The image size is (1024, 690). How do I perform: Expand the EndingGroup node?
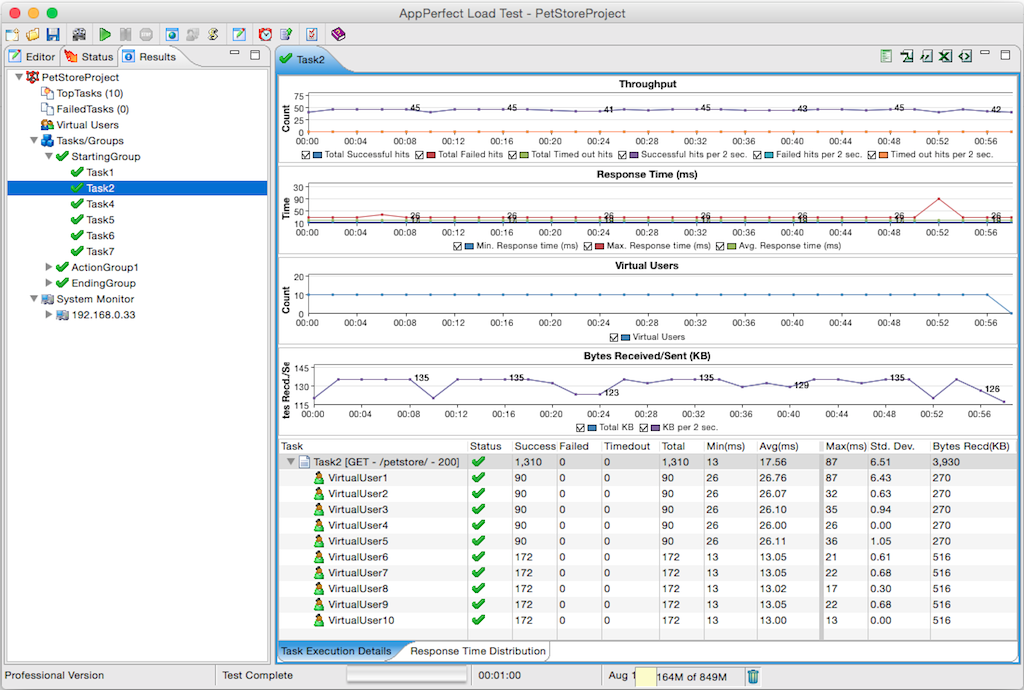tap(49, 283)
